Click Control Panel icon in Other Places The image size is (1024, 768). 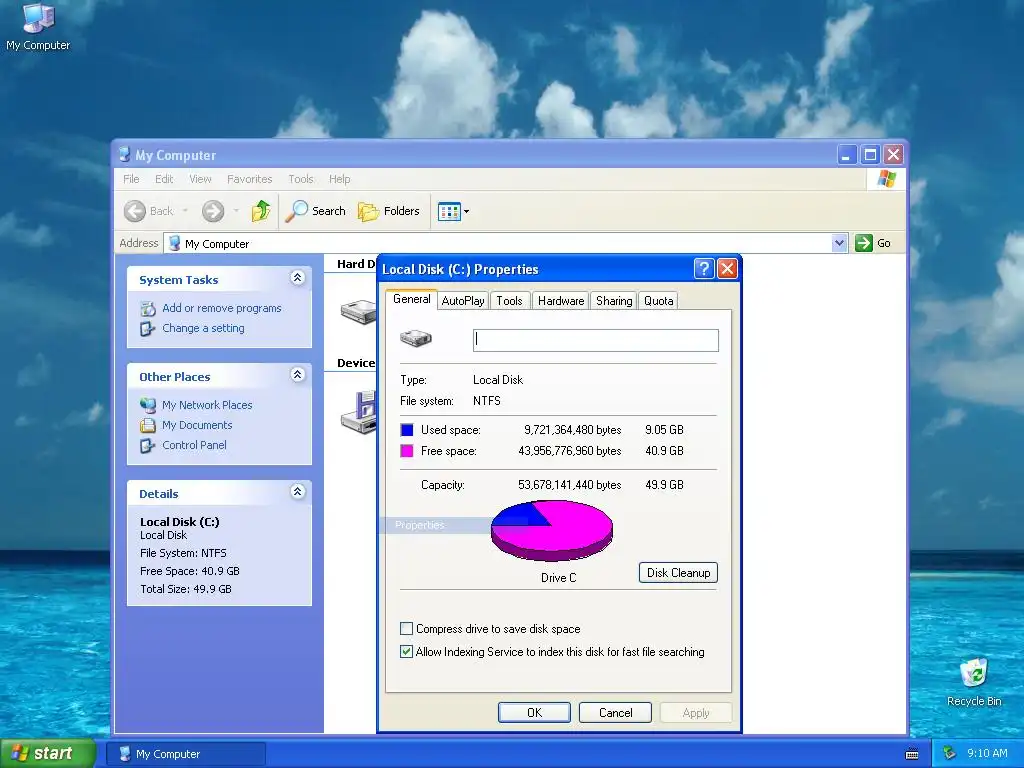pyautogui.click(x=148, y=445)
